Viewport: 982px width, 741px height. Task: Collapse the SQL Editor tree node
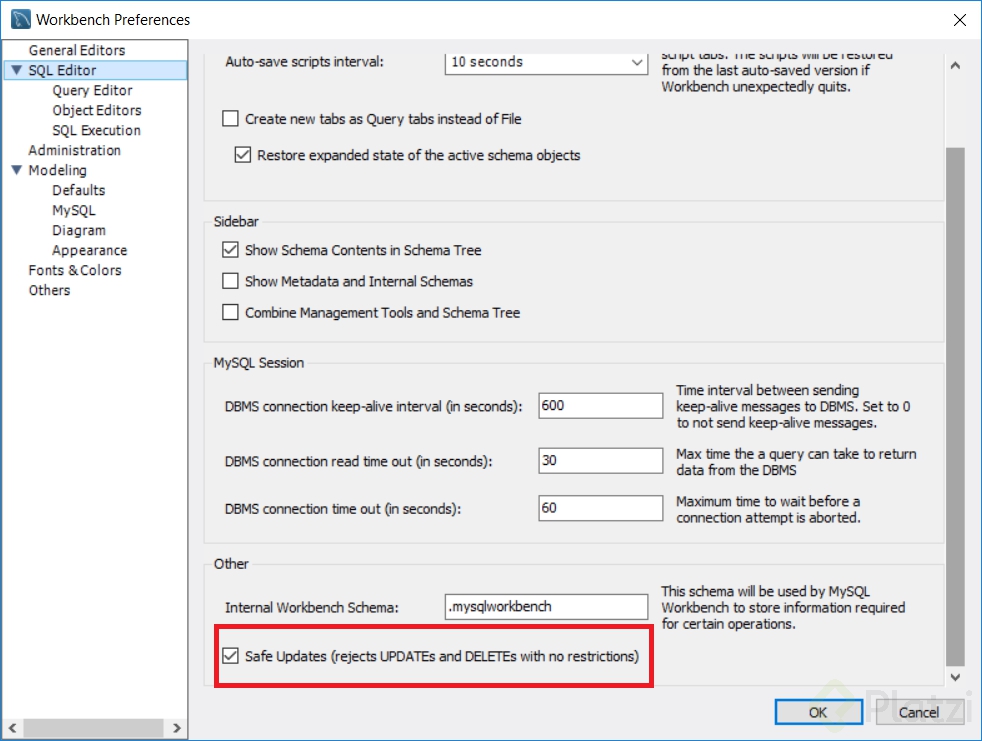click(16, 70)
